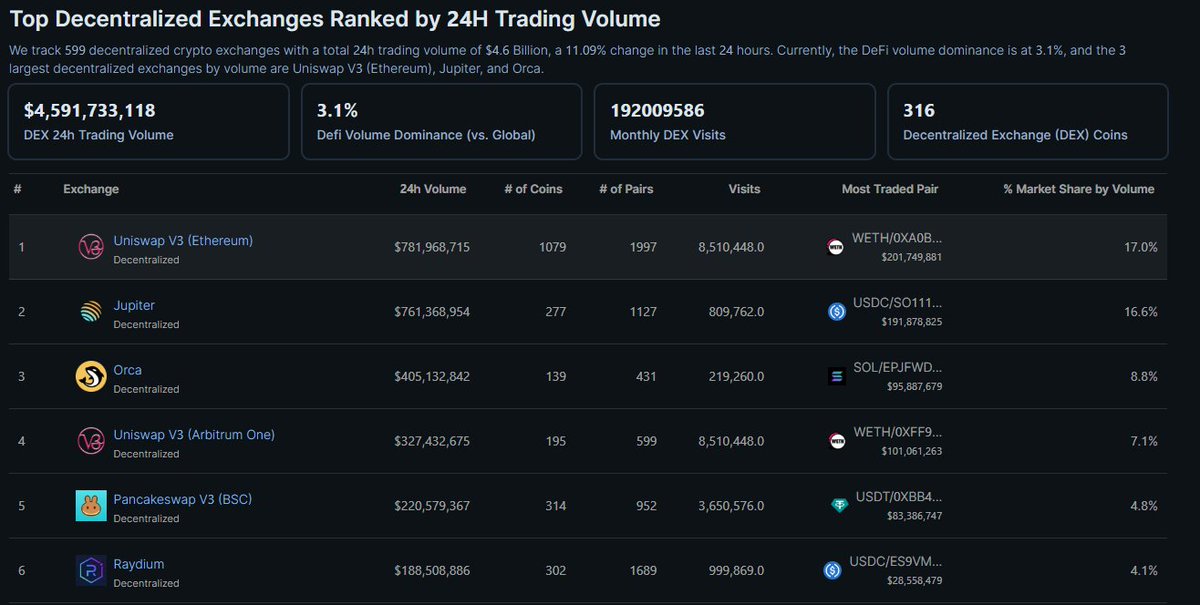Select the WETH/0XA0B... traded pair

click(x=896, y=240)
